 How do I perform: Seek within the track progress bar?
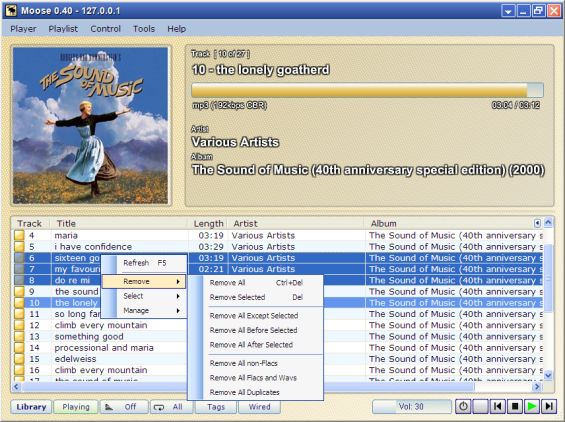point(367,90)
